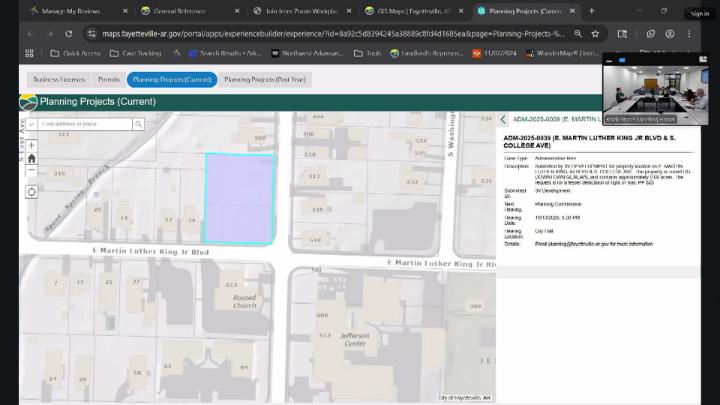The width and height of the screenshot is (720, 405).
Task: Zoom in on the map
Action: click(32, 146)
